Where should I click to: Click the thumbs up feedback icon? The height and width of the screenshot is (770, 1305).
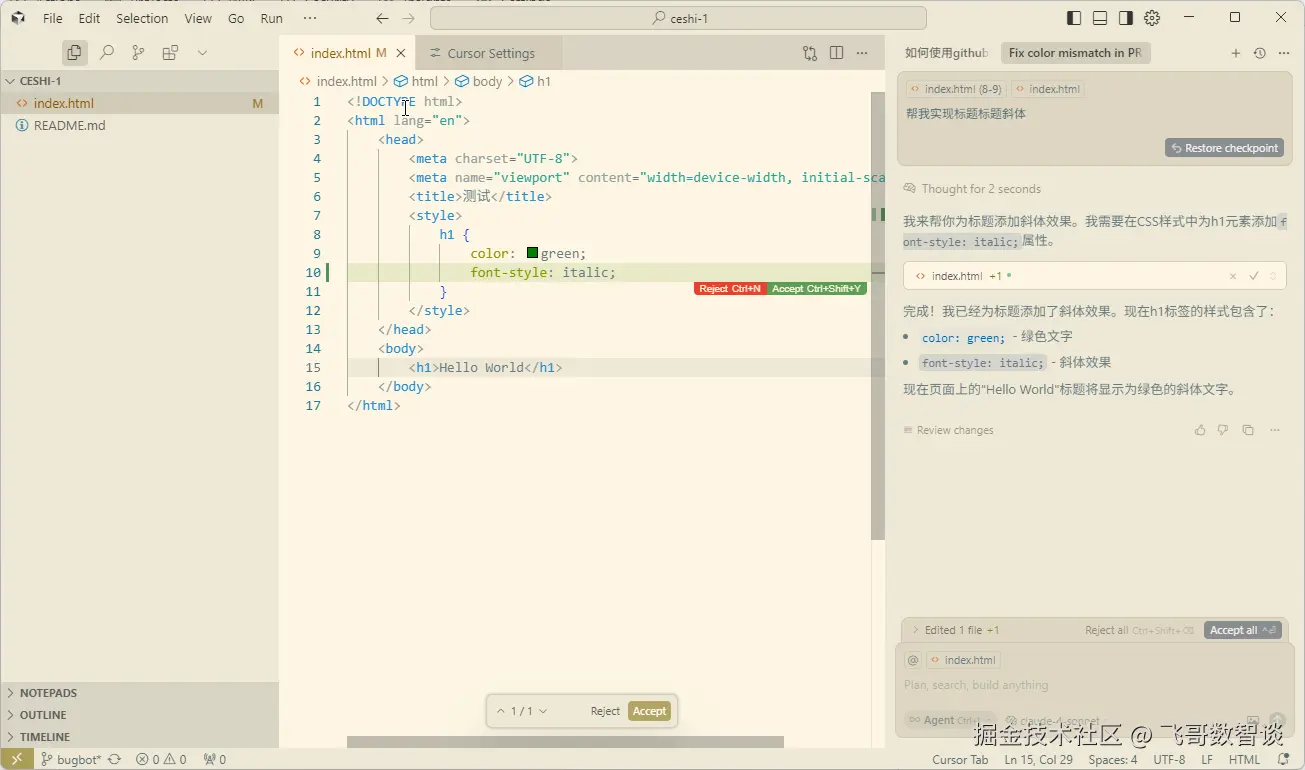1200,430
